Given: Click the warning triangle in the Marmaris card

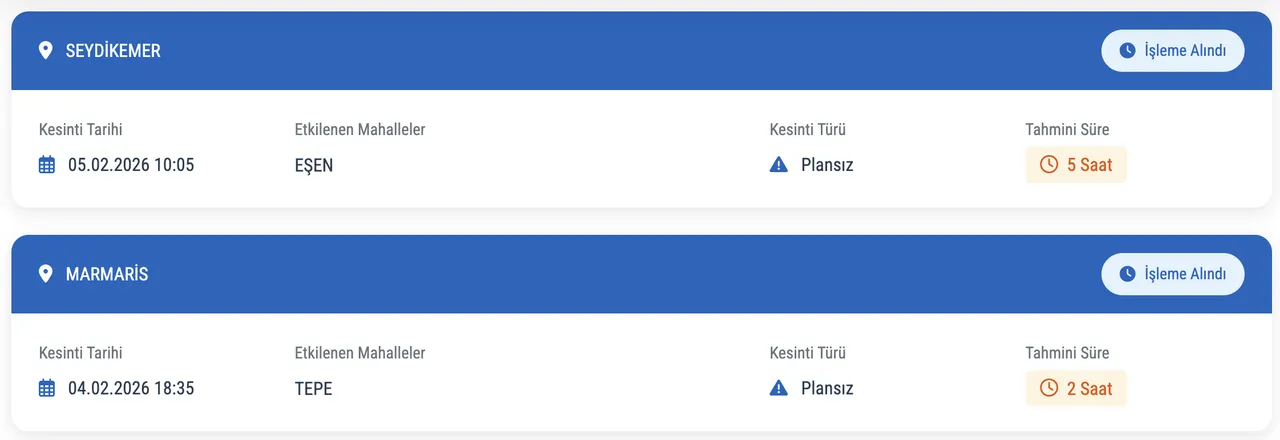Looking at the screenshot, I should tap(779, 389).
